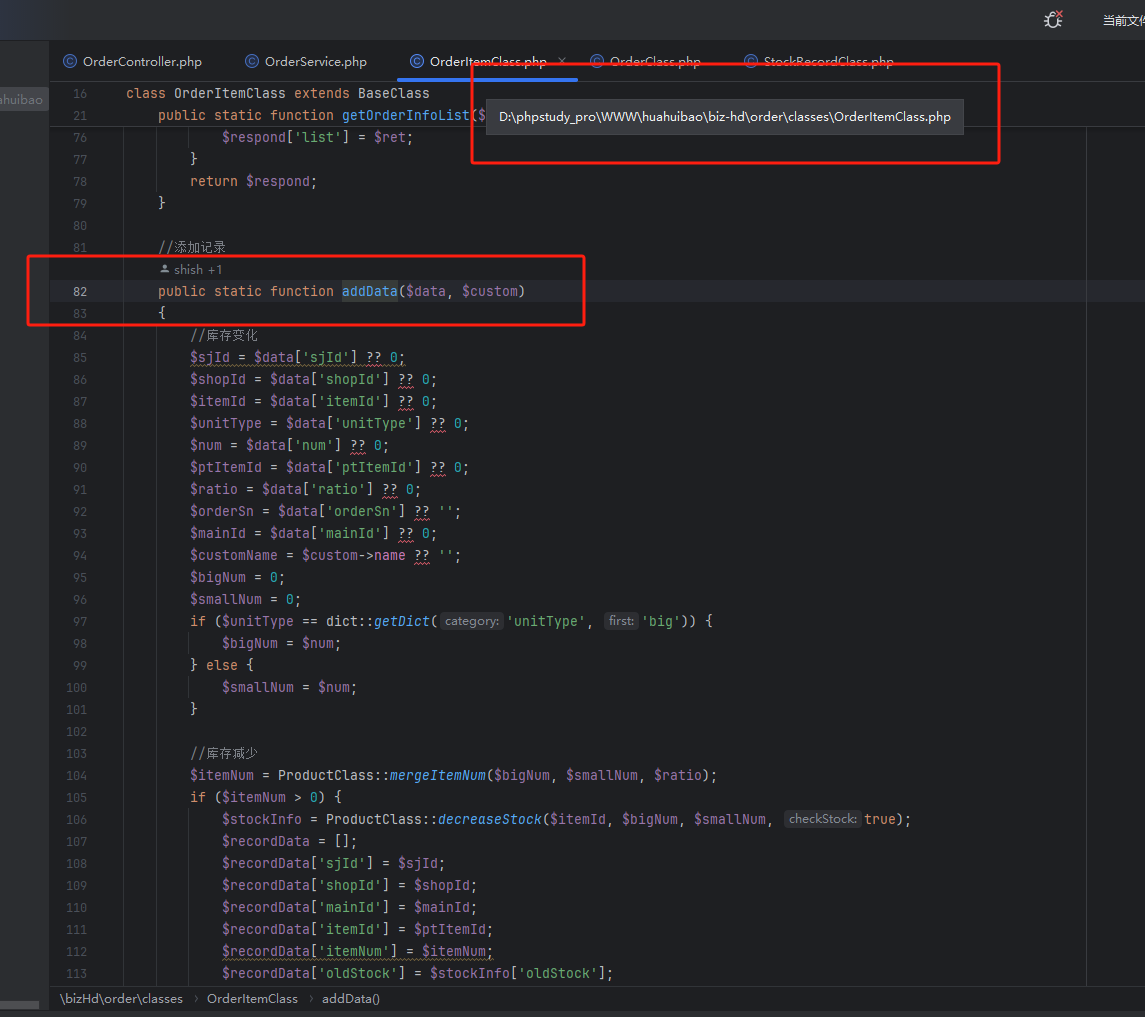Viewport: 1145px width, 1017px height.
Task: Click gutter line number 82
Action: pos(80,291)
